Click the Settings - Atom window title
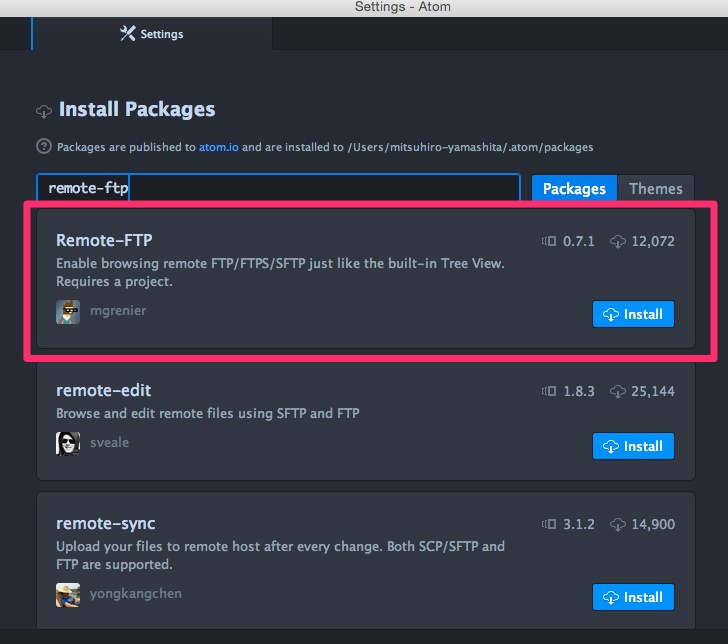 (x=403, y=7)
